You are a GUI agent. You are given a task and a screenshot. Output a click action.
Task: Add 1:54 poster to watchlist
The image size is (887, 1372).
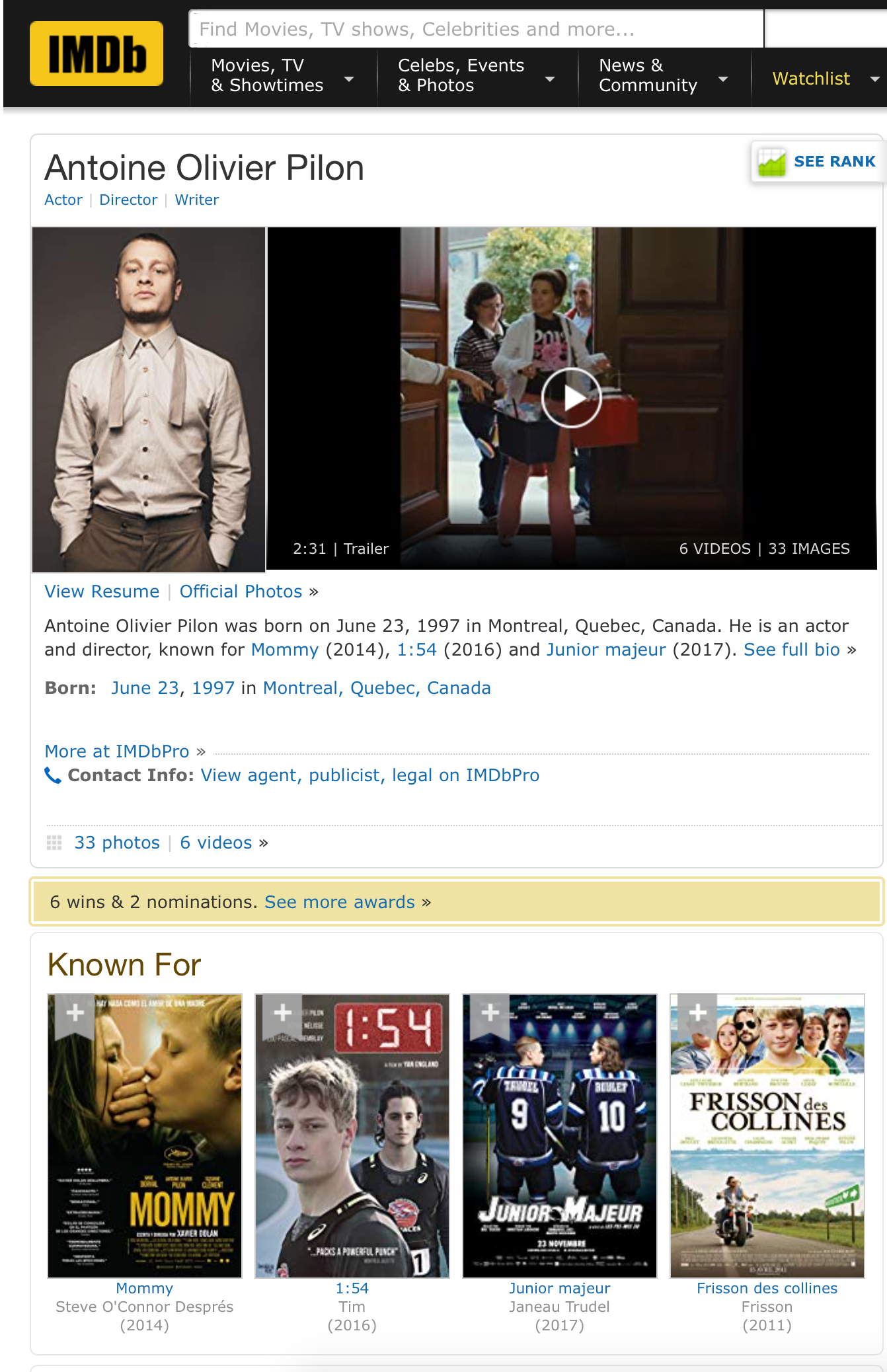(283, 1013)
